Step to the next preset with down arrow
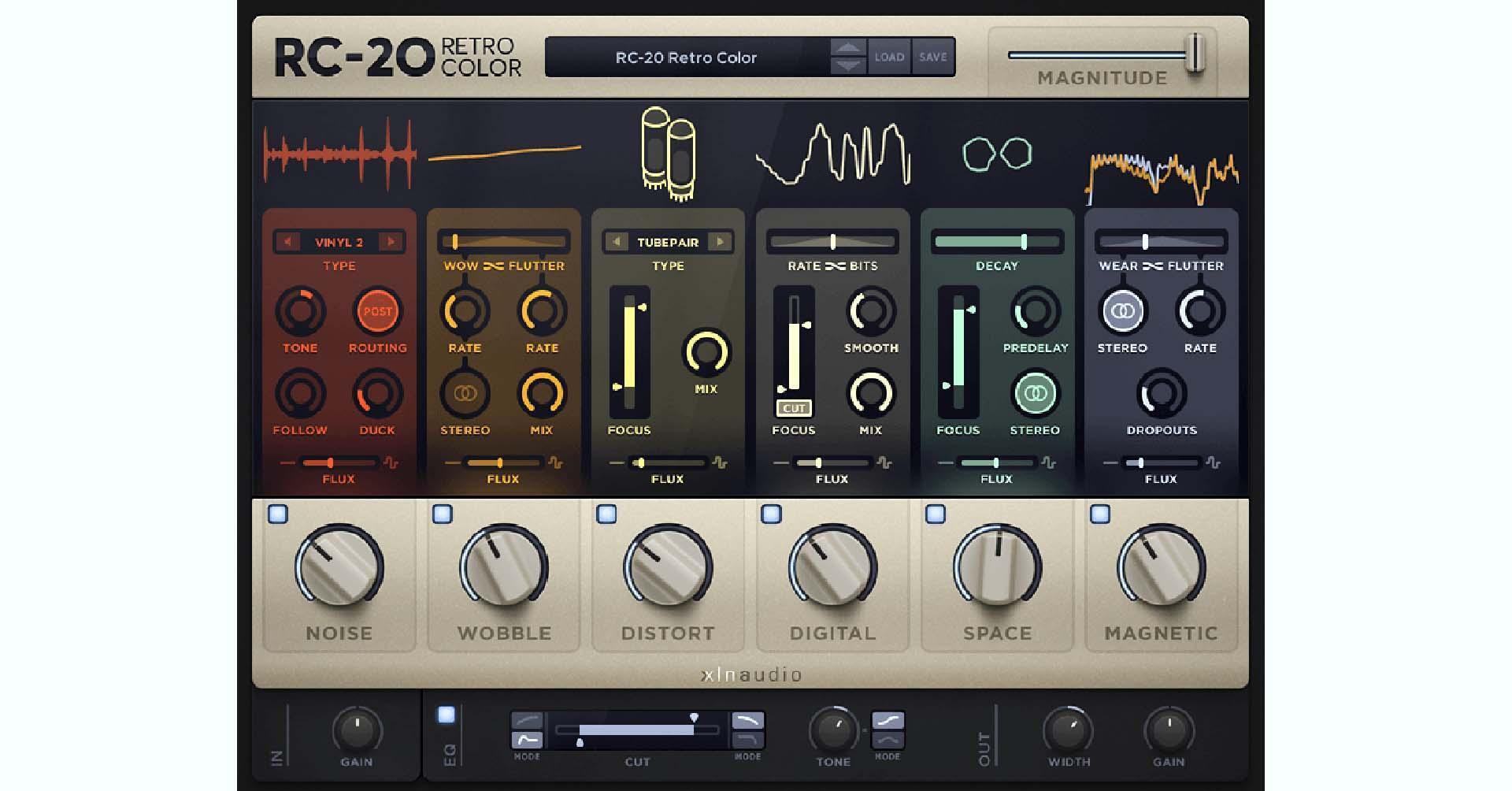Image resolution: width=1512 pixels, height=791 pixels. (847, 66)
